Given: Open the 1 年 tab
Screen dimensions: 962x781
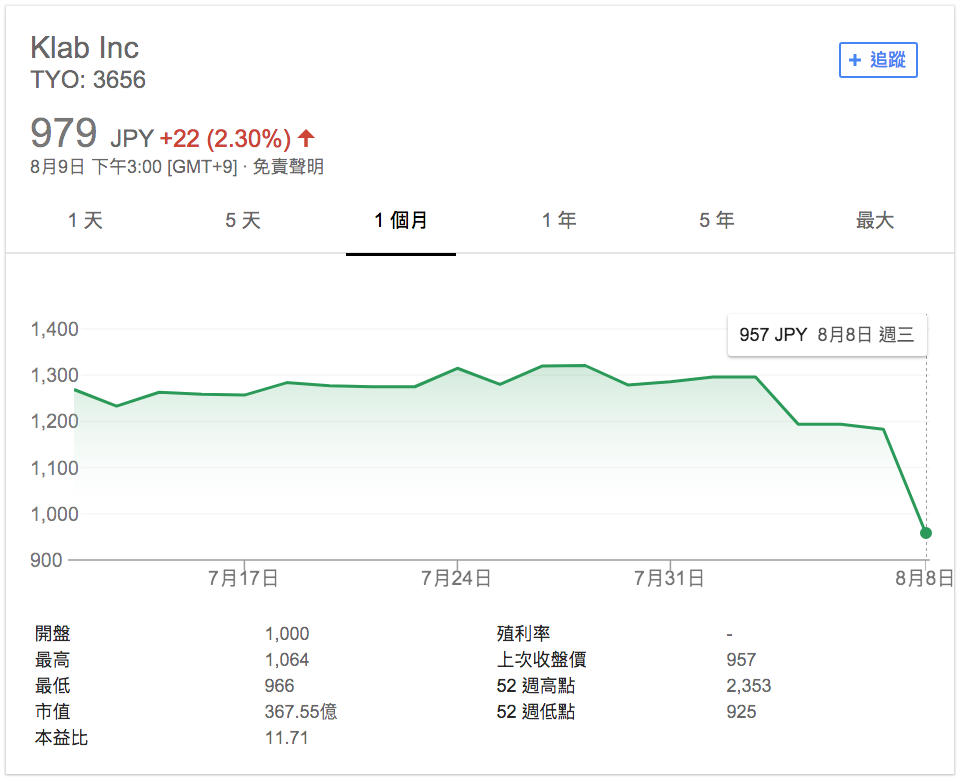Looking at the screenshot, I should 559,220.
